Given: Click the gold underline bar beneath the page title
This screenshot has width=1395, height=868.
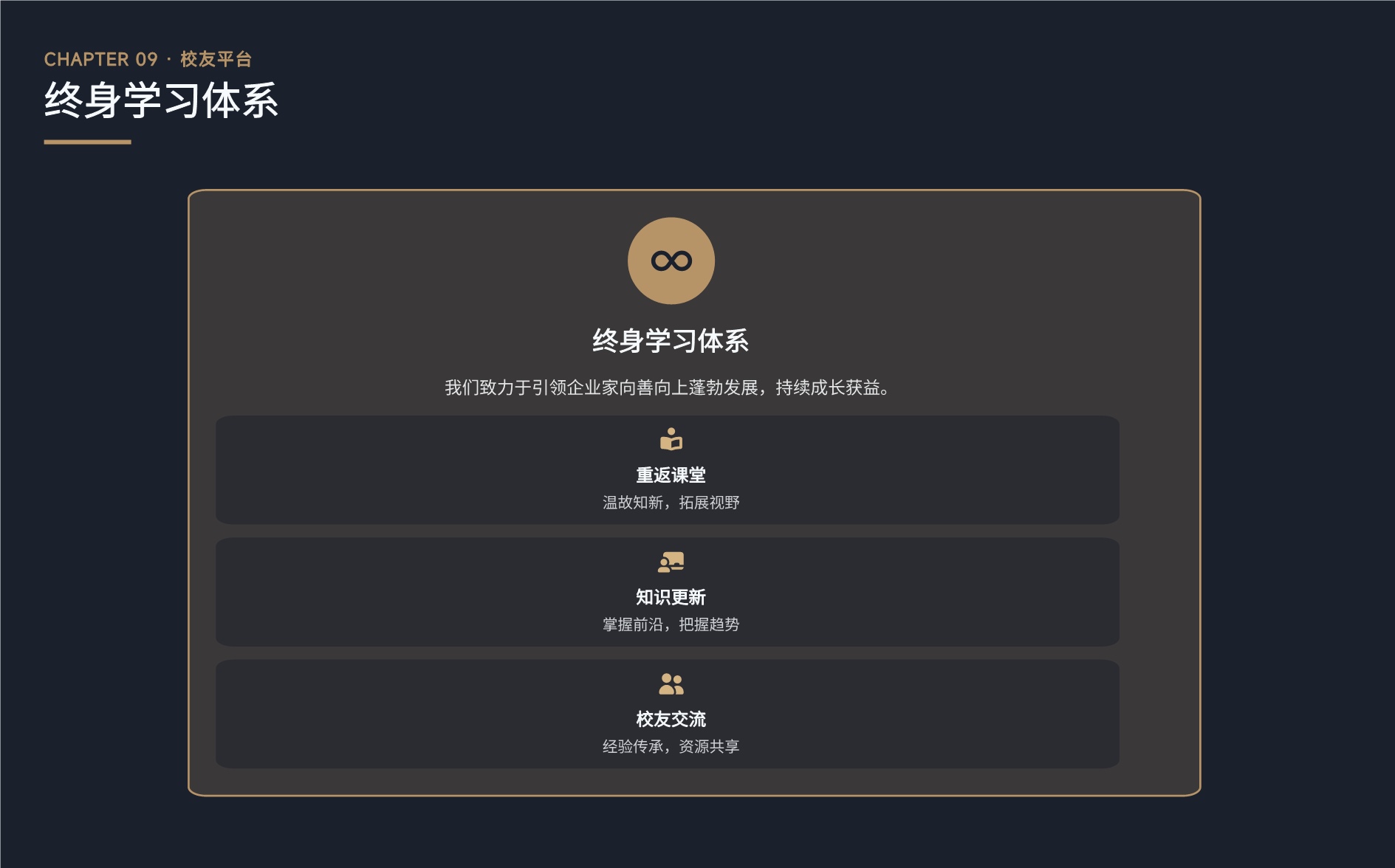Looking at the screenshot, I should click(87, 142).
